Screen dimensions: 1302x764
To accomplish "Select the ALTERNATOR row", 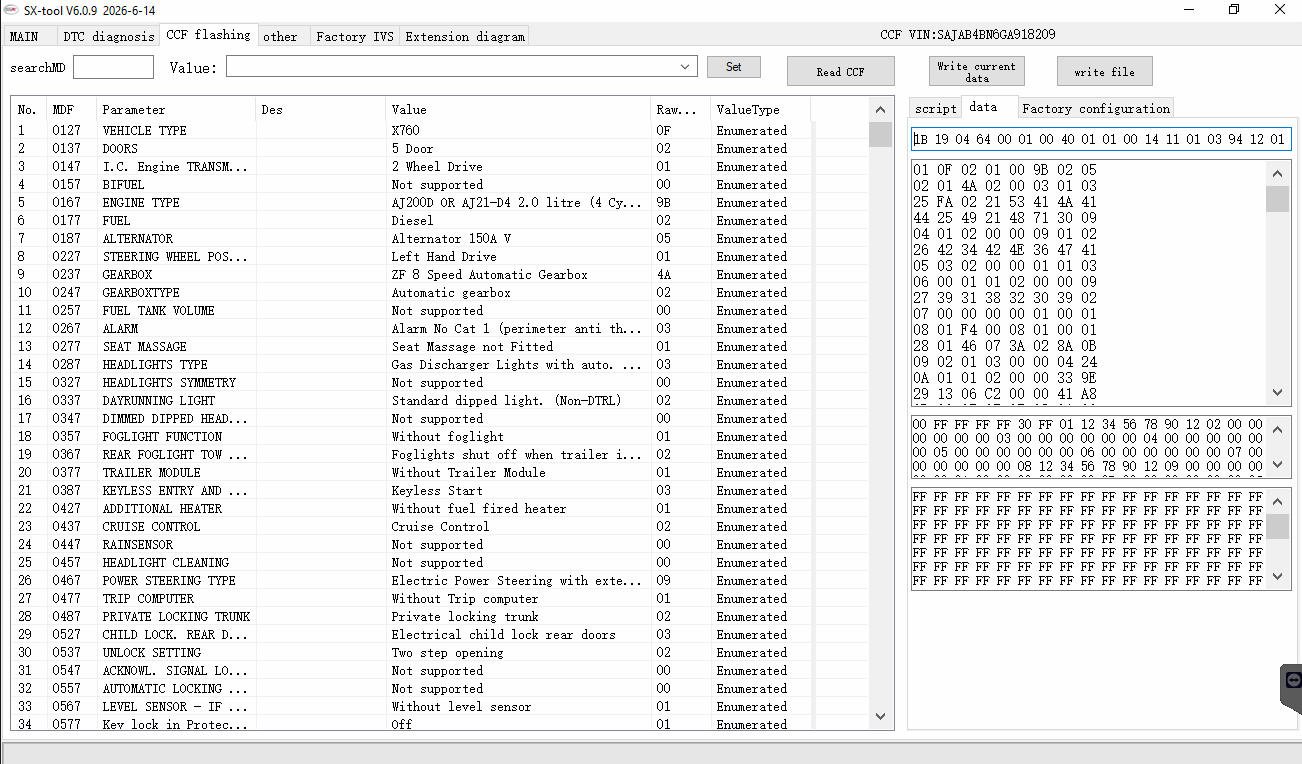I will click(440, 239).
